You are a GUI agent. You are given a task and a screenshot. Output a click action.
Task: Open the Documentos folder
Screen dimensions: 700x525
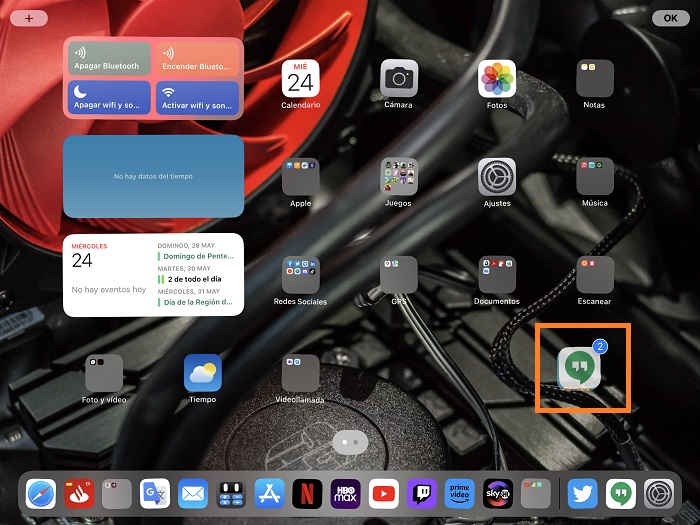(497, 275)
